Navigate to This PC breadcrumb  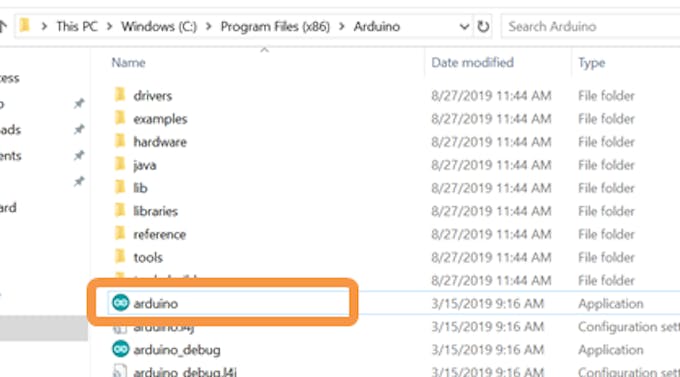pyautogui.click(x=77, y=26)
